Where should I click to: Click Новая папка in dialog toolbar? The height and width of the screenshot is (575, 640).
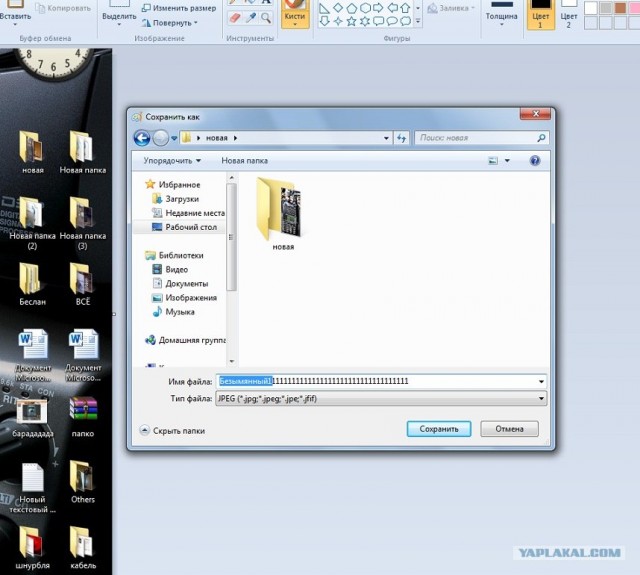[x=245, y=160]
